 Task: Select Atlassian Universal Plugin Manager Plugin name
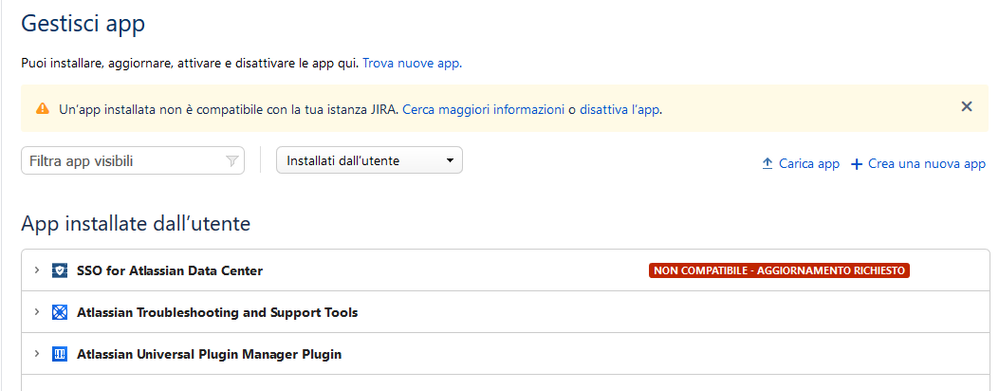(209, 354)
